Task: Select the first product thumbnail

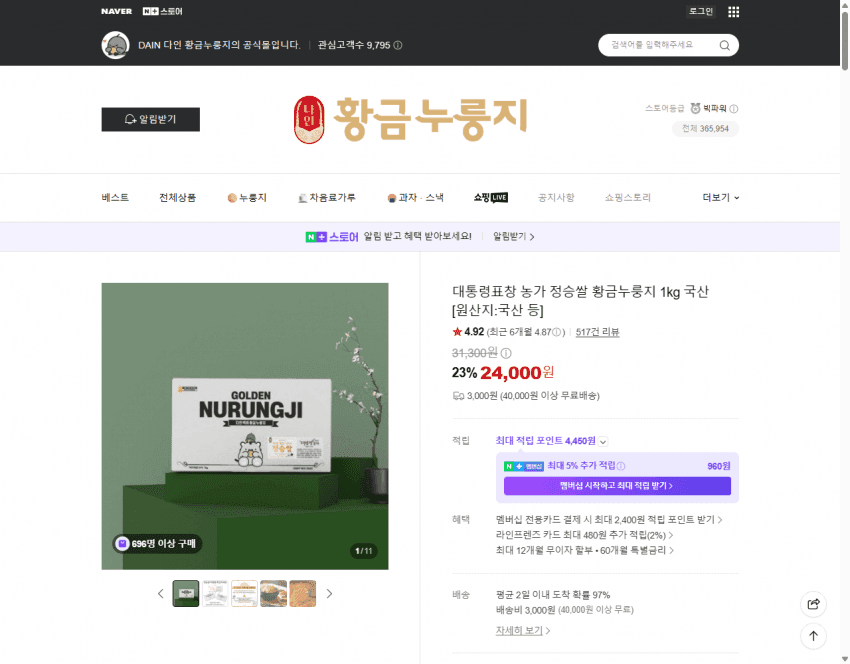Action: click(186, 594)
